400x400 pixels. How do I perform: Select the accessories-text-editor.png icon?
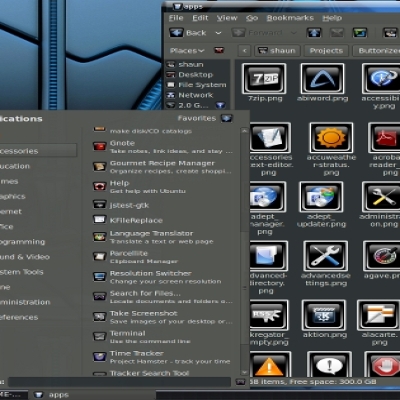(269, 138)
